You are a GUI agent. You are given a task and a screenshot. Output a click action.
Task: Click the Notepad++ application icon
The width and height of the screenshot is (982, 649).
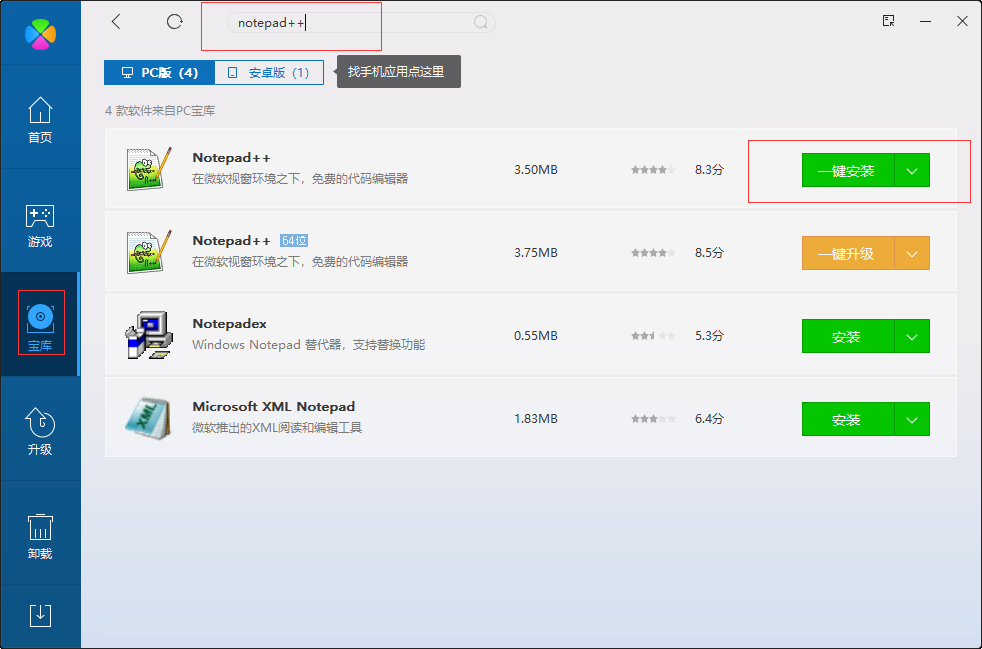coord(148,169)
